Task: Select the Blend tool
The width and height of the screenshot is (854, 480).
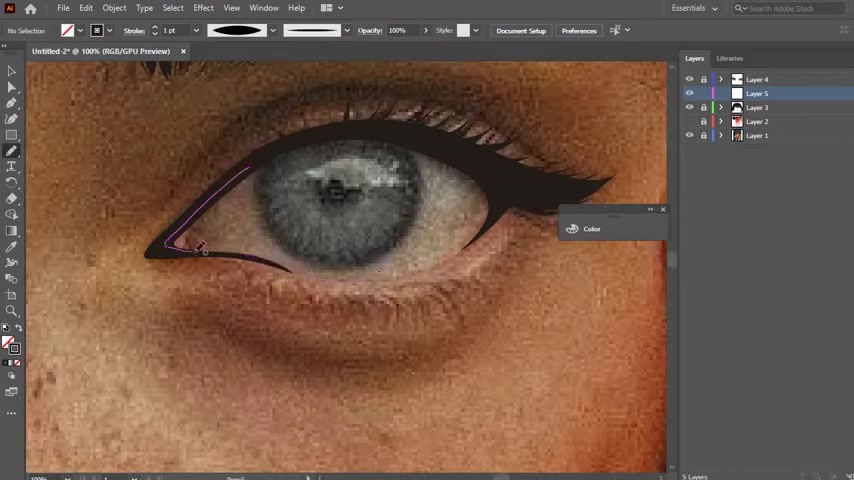Action: tap(11, 279)
